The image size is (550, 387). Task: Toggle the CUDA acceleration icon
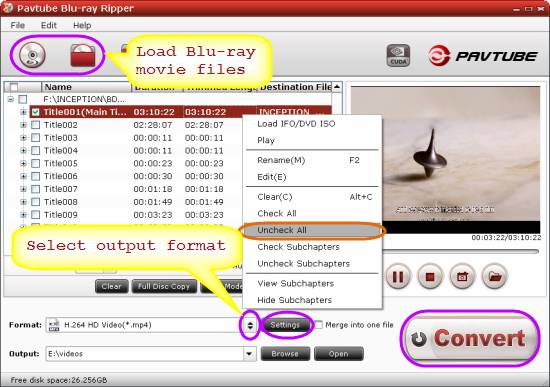398,55
